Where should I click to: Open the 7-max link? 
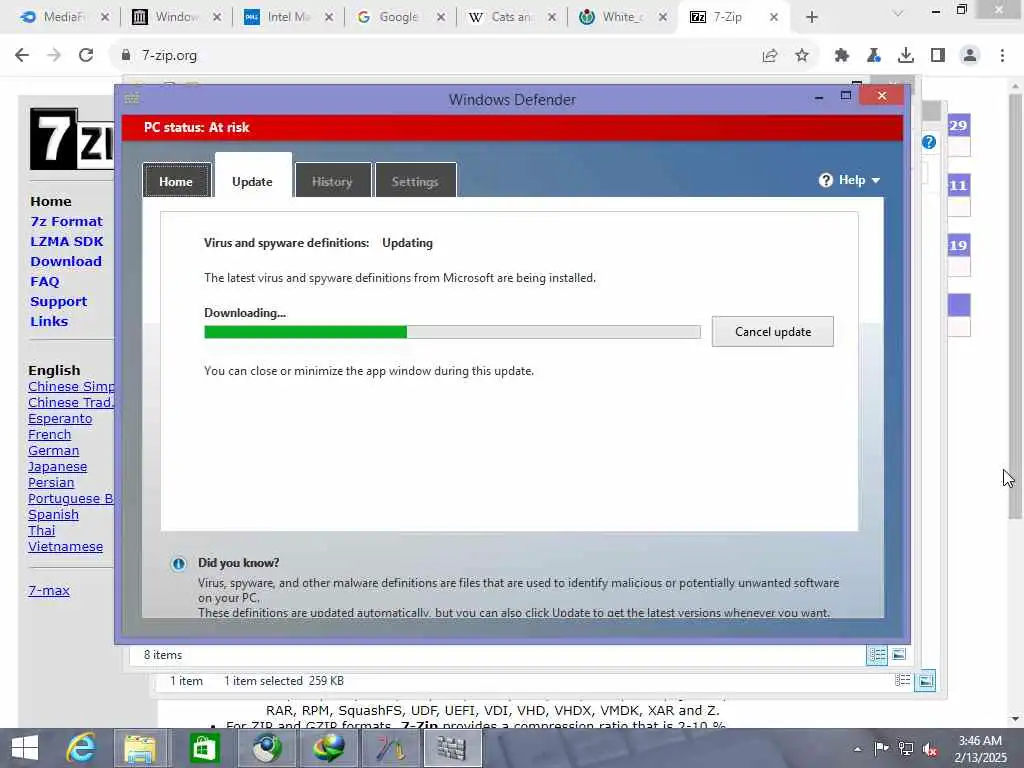pyautogui.click(x=49, y=590)
